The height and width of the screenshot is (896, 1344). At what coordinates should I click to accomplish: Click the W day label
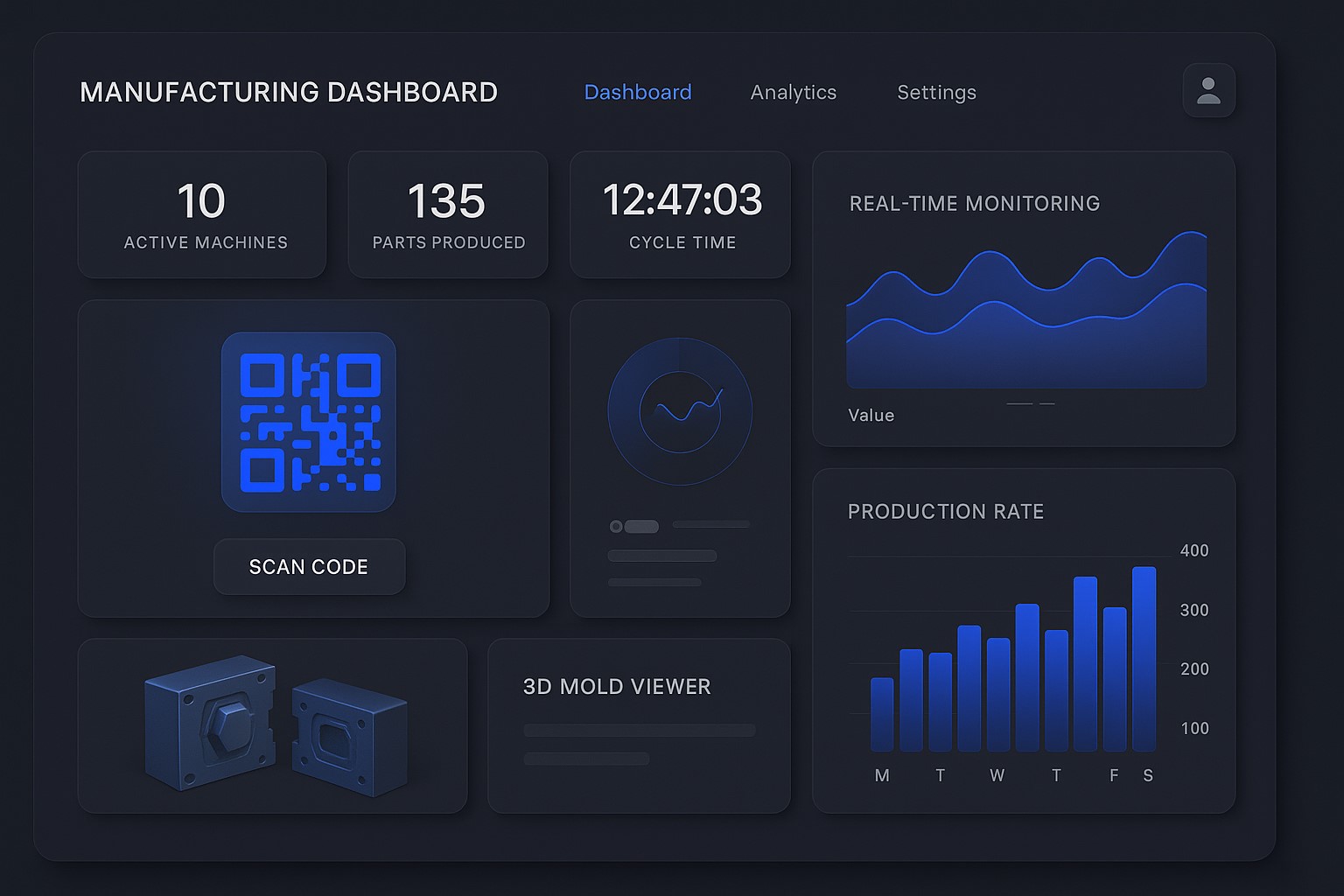pyautogui.click(x=997, y=775)
